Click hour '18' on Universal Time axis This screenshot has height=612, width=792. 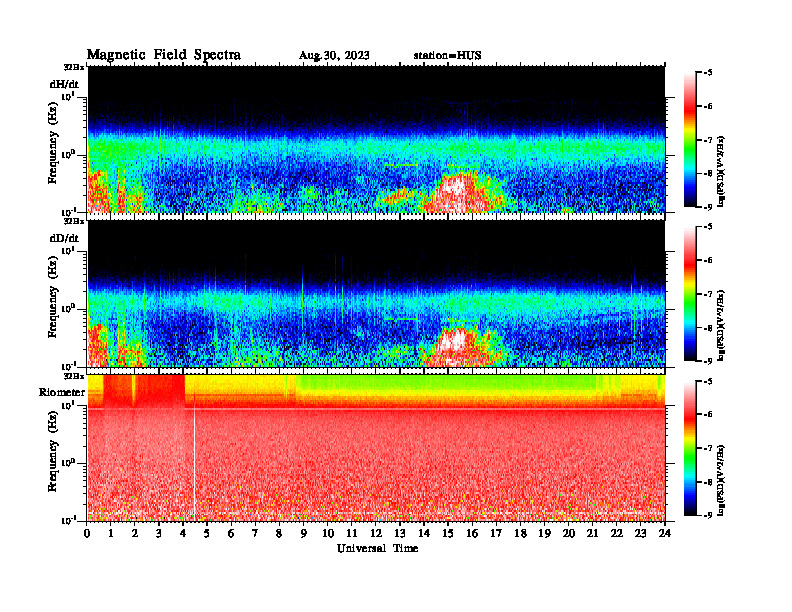pyautogui.click(x=520, y=534)
